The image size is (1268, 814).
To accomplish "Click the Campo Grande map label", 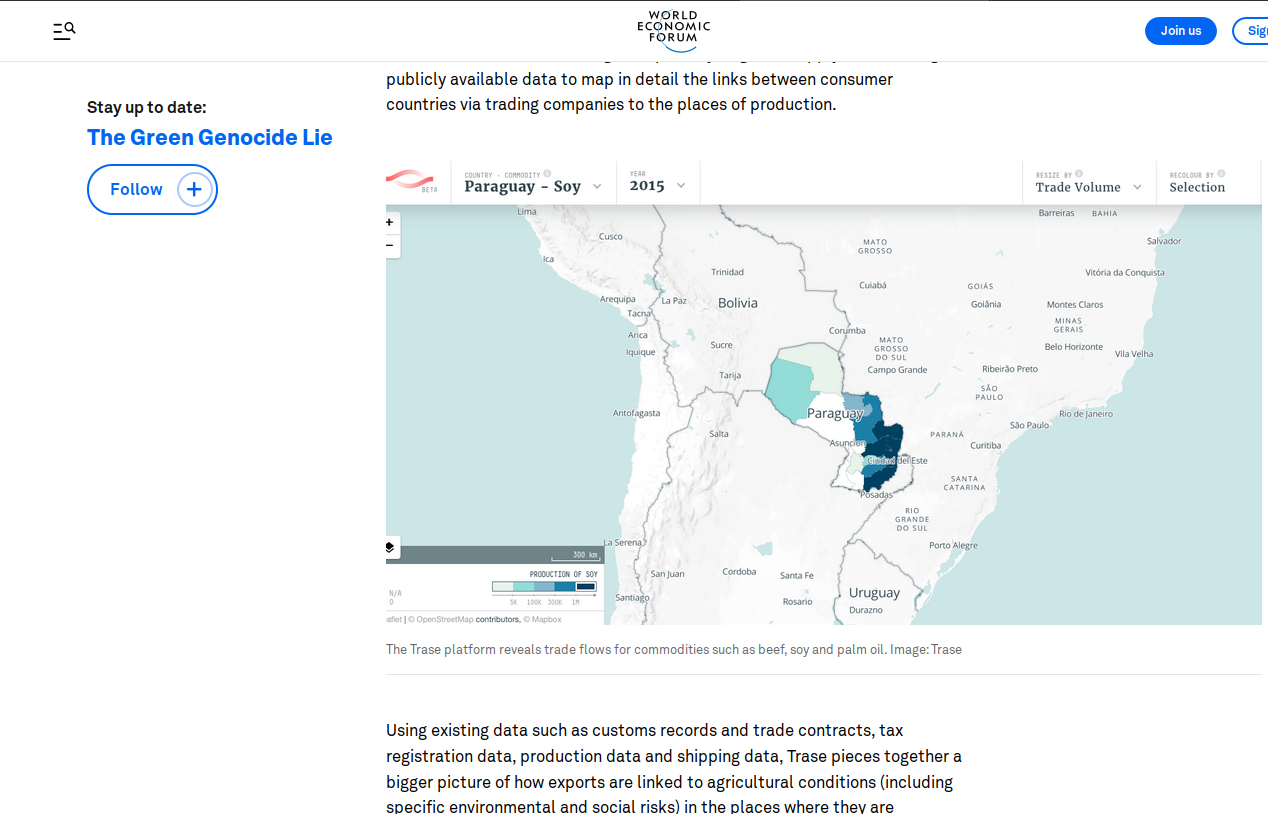I will (x=897, y=370).
